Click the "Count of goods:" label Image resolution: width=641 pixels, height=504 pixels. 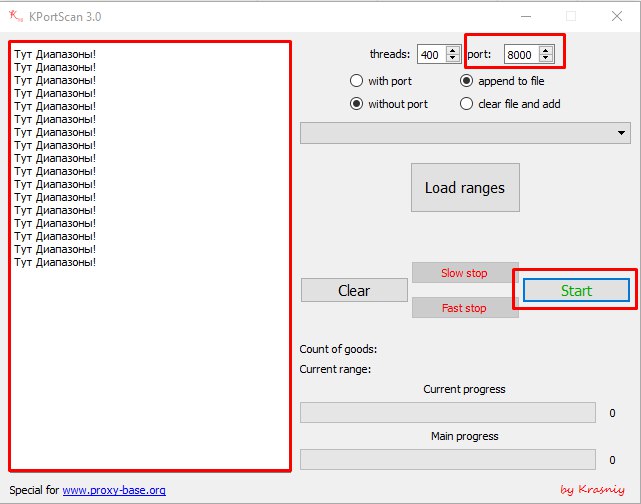click(x=338, y=349)
